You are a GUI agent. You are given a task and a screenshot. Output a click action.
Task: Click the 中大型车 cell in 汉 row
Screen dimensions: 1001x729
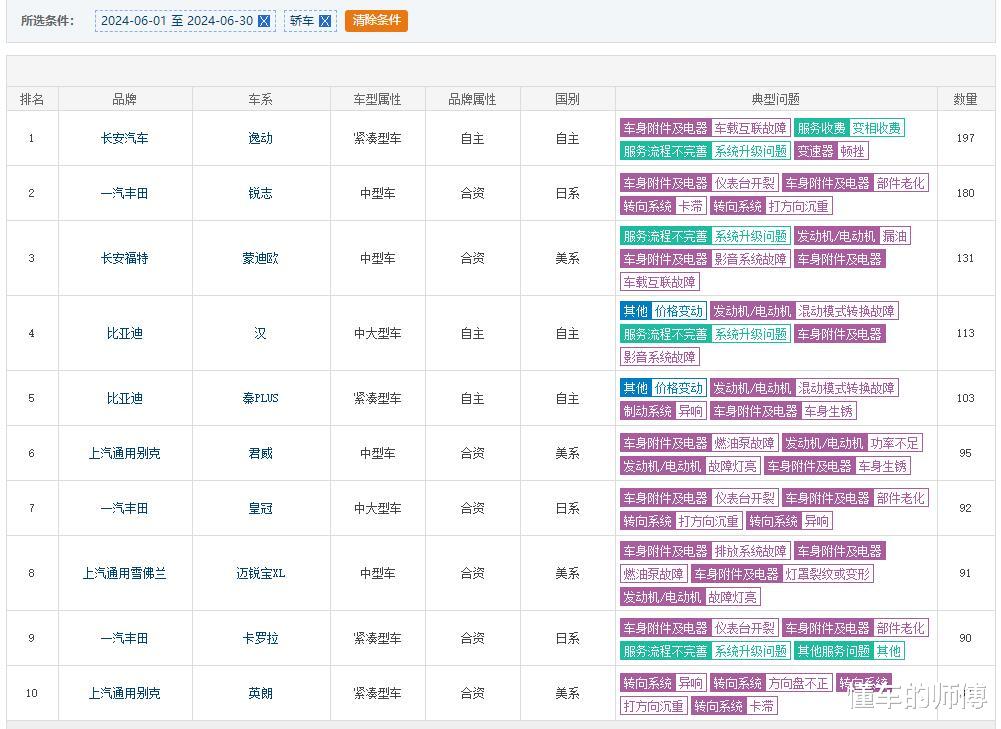click(377, 333)
